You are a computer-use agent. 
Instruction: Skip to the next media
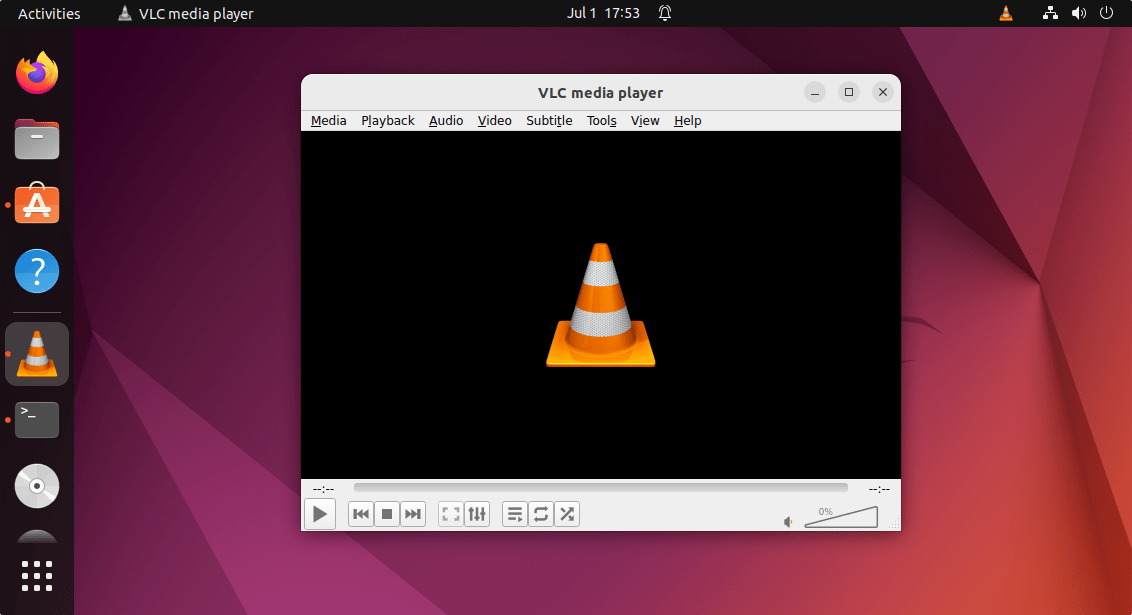tap(413, 513)
